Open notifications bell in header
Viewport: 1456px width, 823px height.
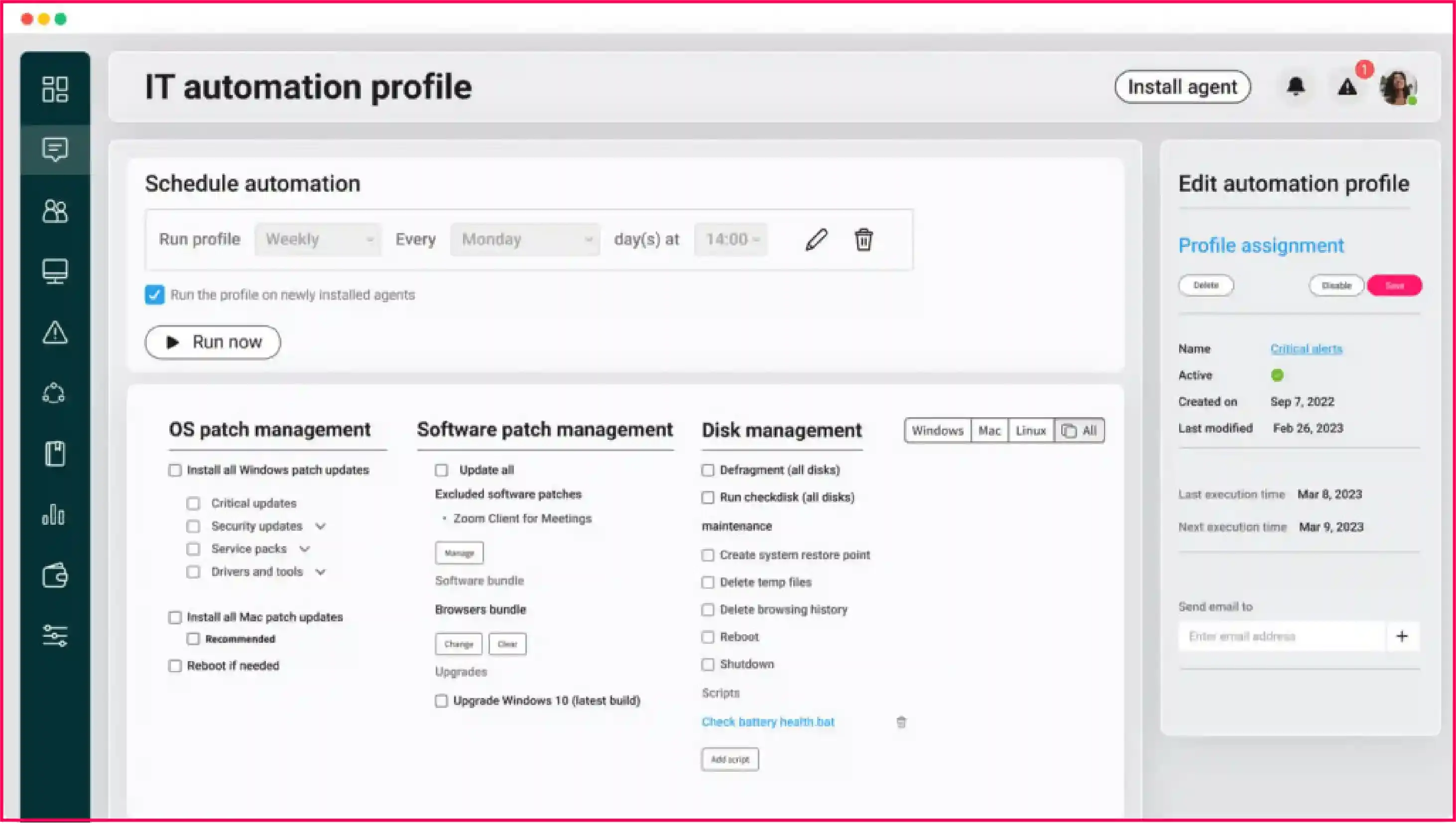coord(1296,87)
